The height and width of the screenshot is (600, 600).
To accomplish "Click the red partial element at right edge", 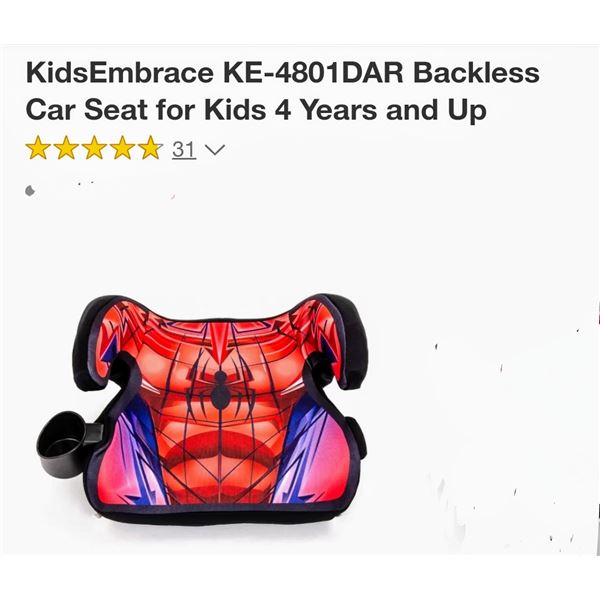I will (598, 312).
